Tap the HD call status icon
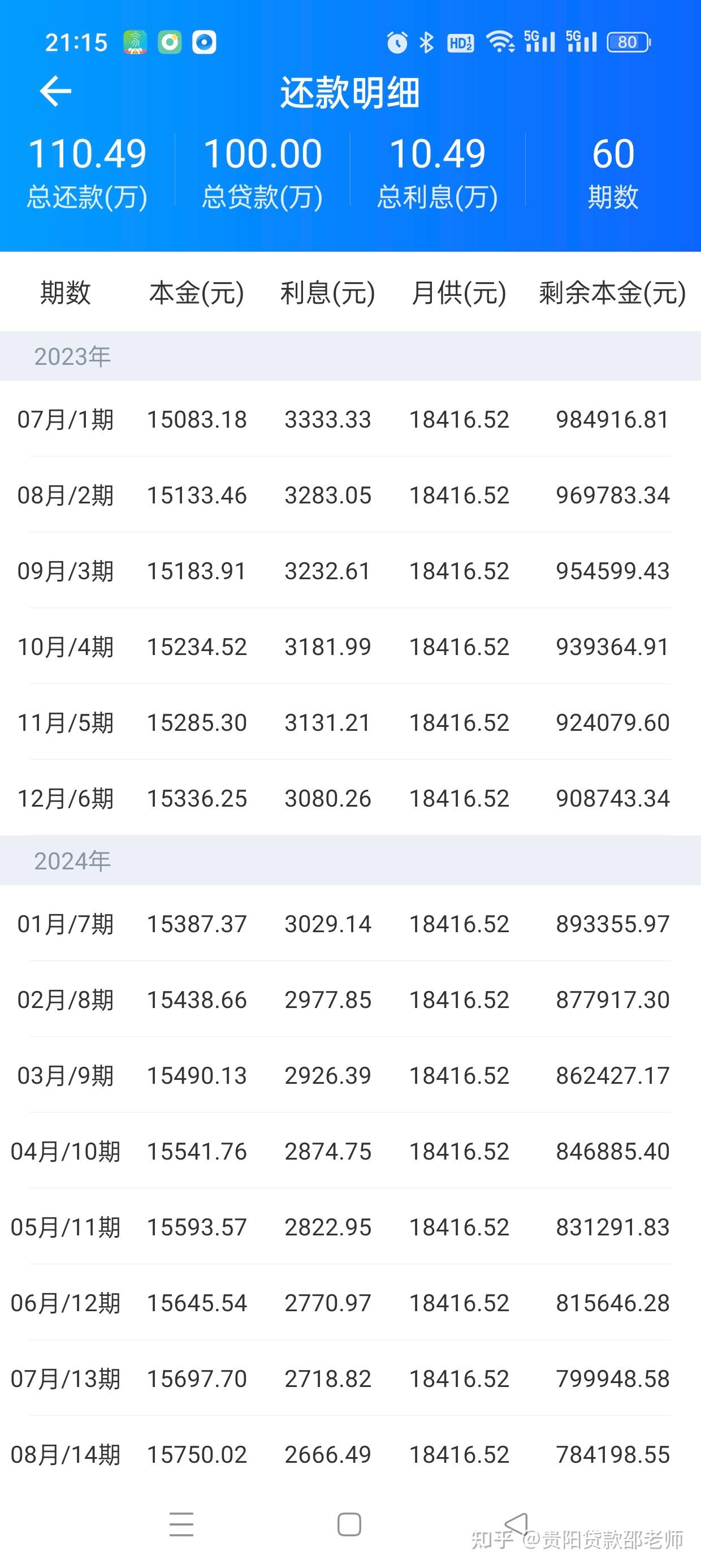701x1568 pixels. 460,42
